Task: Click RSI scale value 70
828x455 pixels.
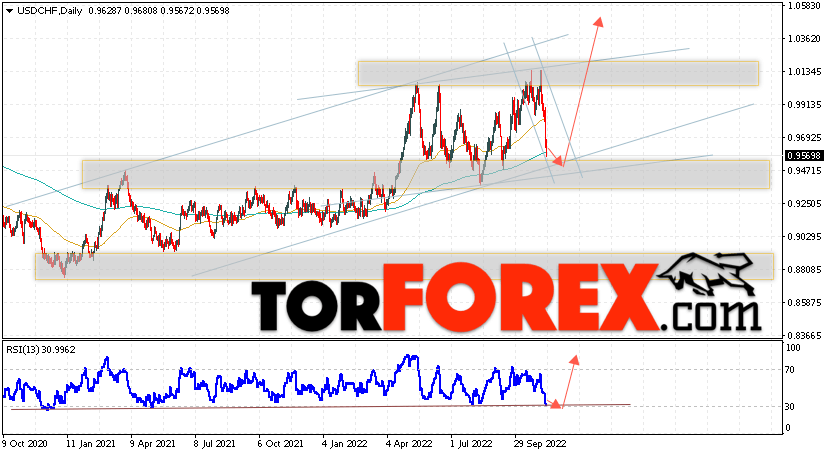Action: coord(790,370)
